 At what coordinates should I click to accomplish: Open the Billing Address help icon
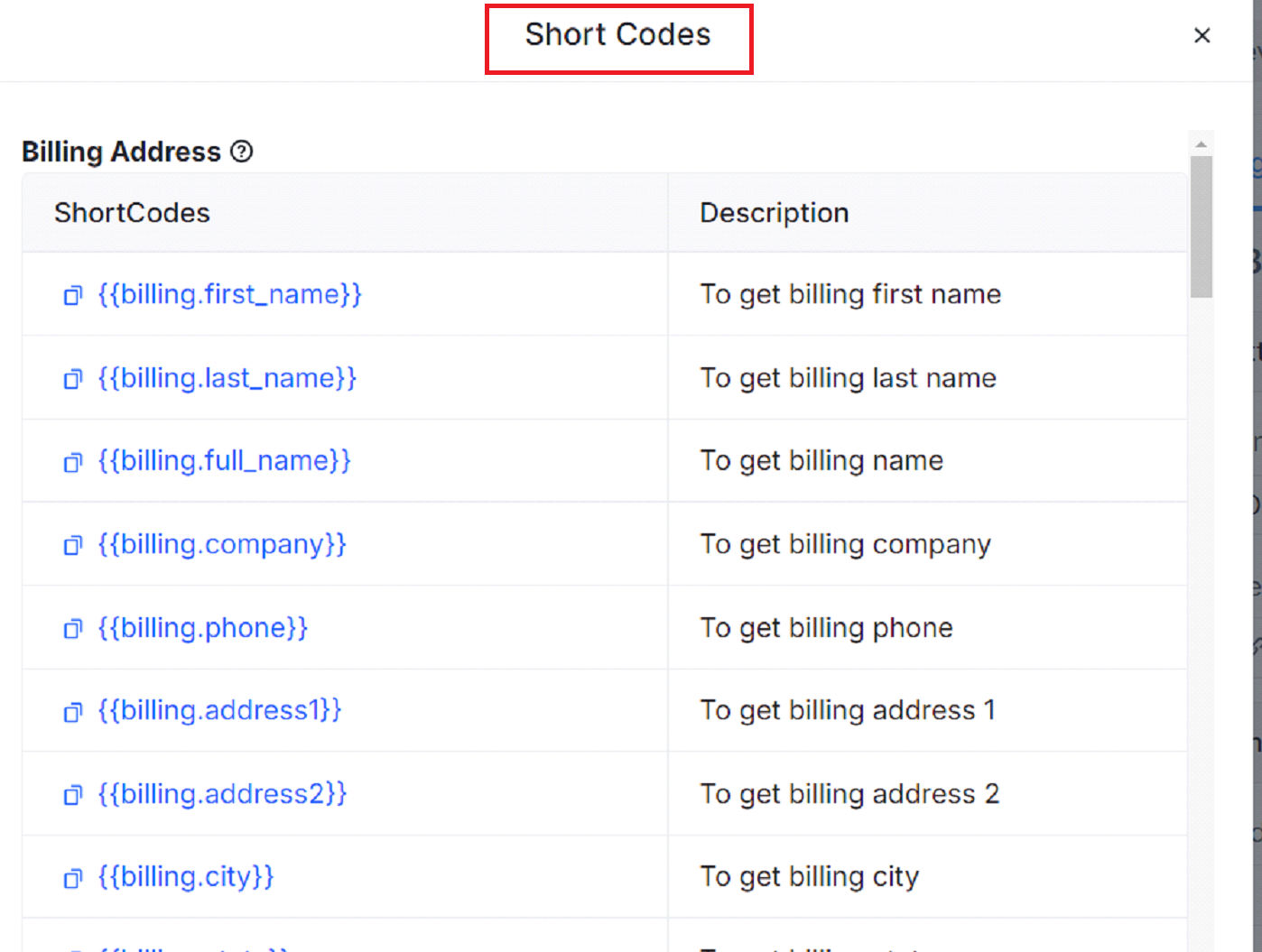click(x=242, y=152)
